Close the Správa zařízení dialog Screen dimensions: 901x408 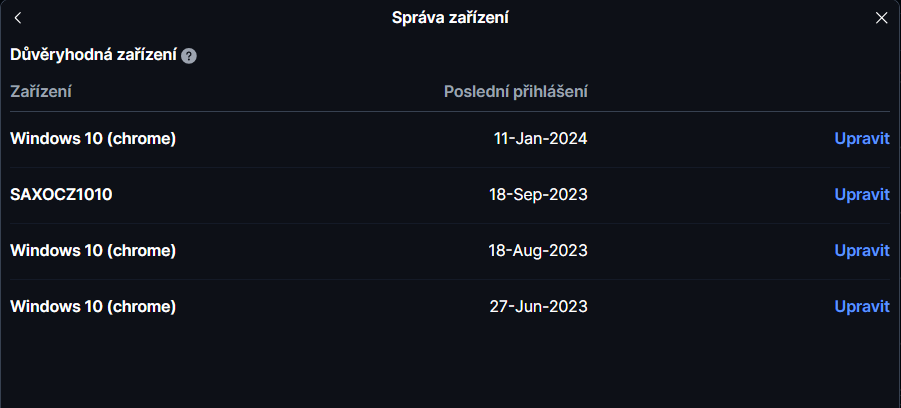click(x=881, y=18)
